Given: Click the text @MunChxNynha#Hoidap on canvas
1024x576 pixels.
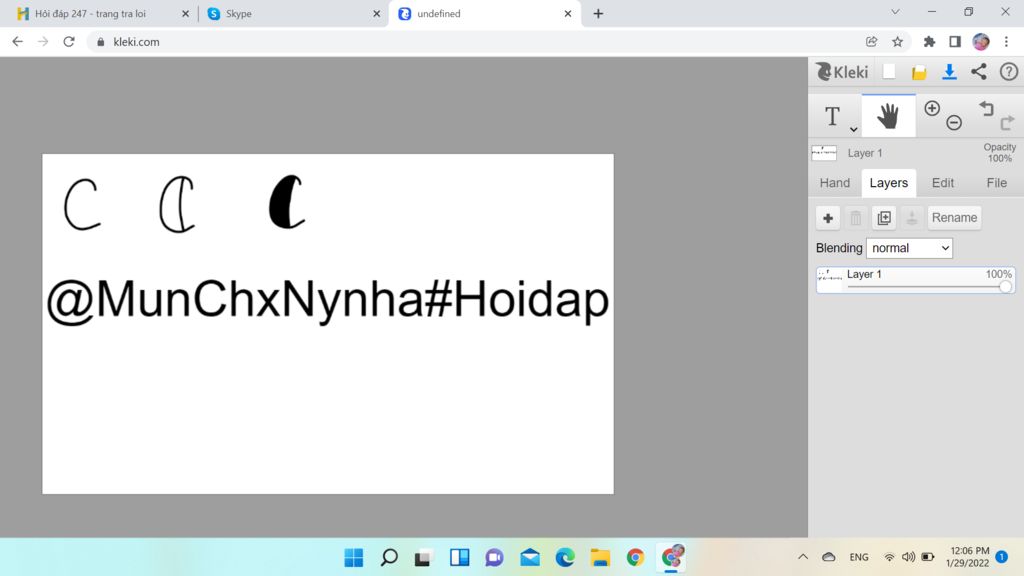Looking at the screenshot, I should click(x=328, y=300).
